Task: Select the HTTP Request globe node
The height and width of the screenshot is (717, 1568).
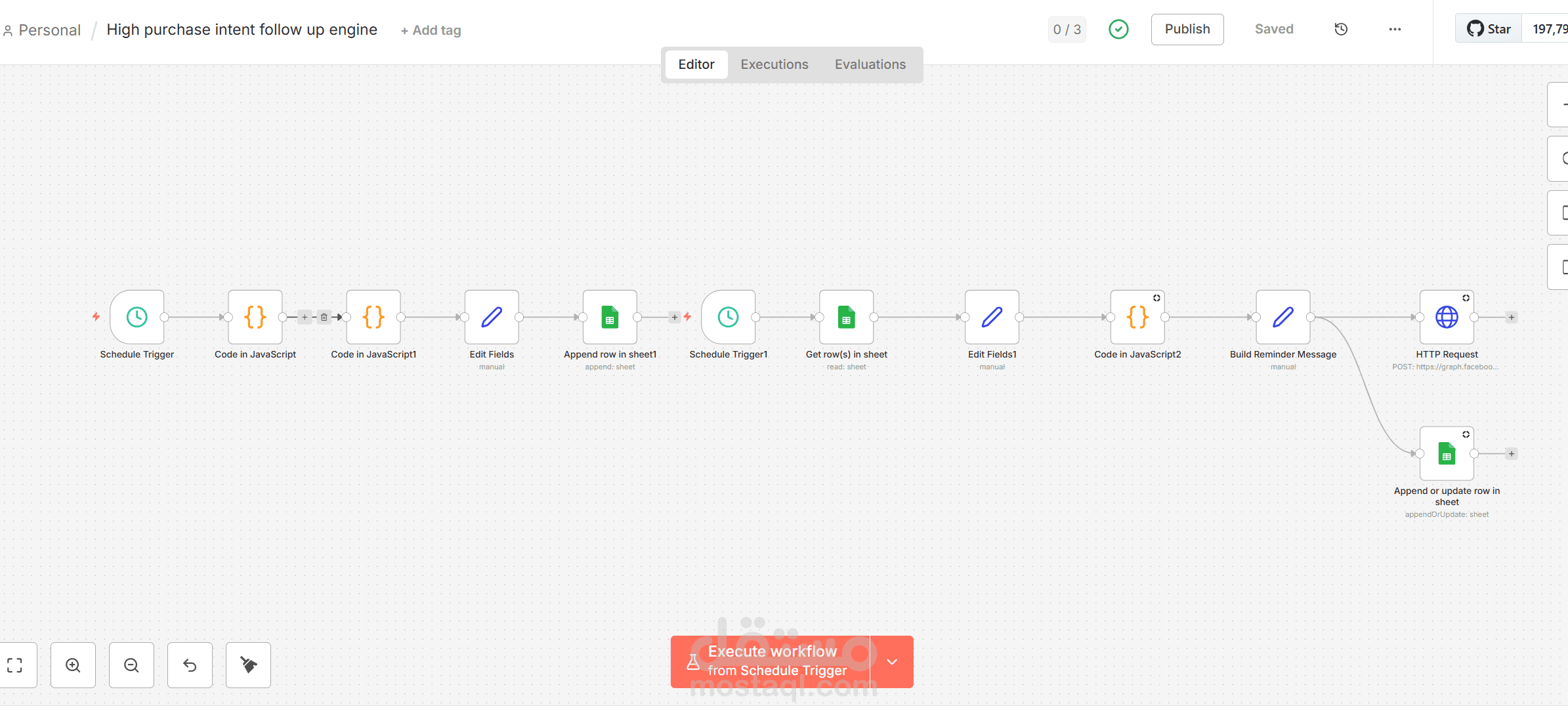Action: (1447, 317)
